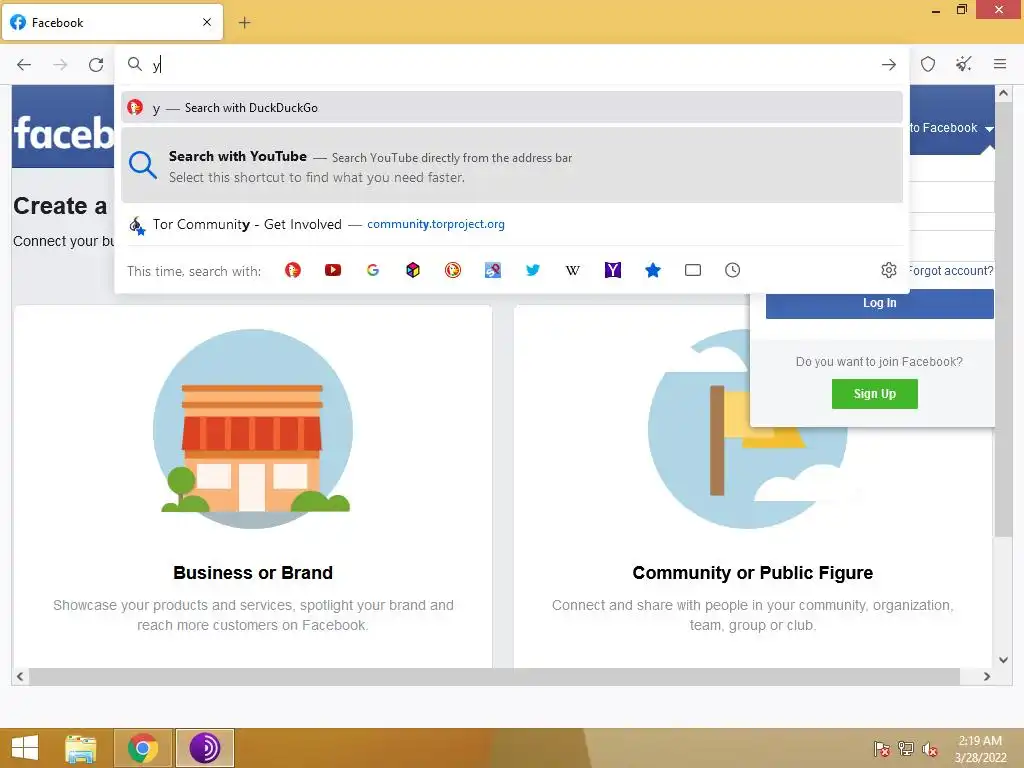Screen dimensions: 1024x768
Task: Search with Wikipedia W icon
Action: click(x=573, y=270)
